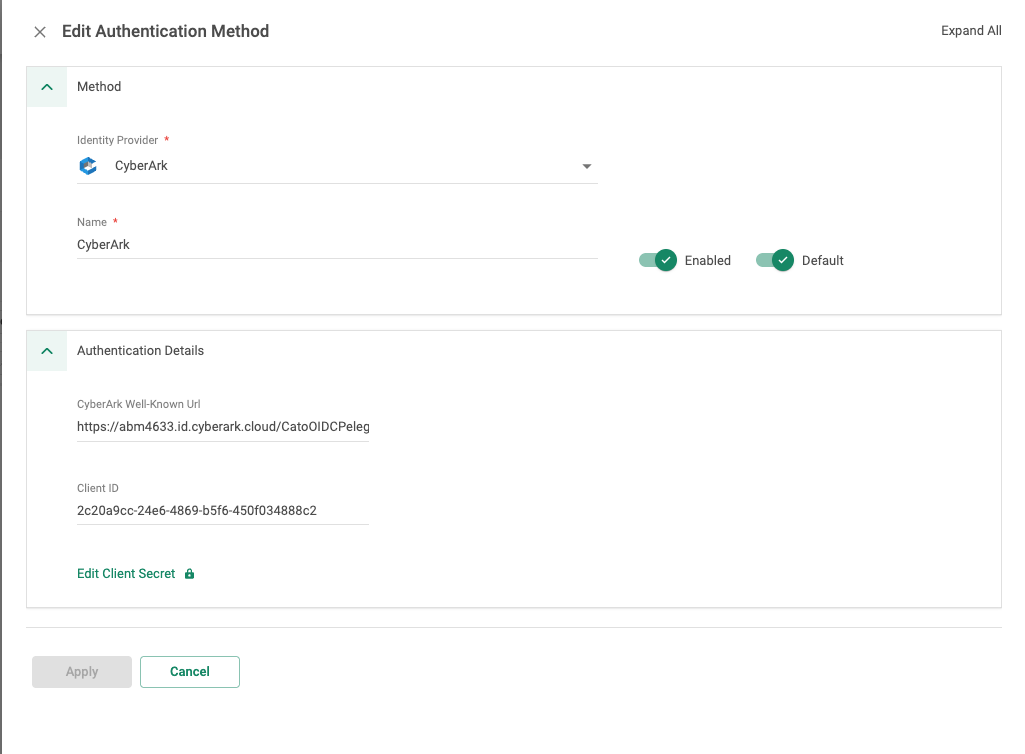Screen dimensions: 1025x754
Task: Click the CyberArk Well-Known Url label
Action: pos(139,404)
